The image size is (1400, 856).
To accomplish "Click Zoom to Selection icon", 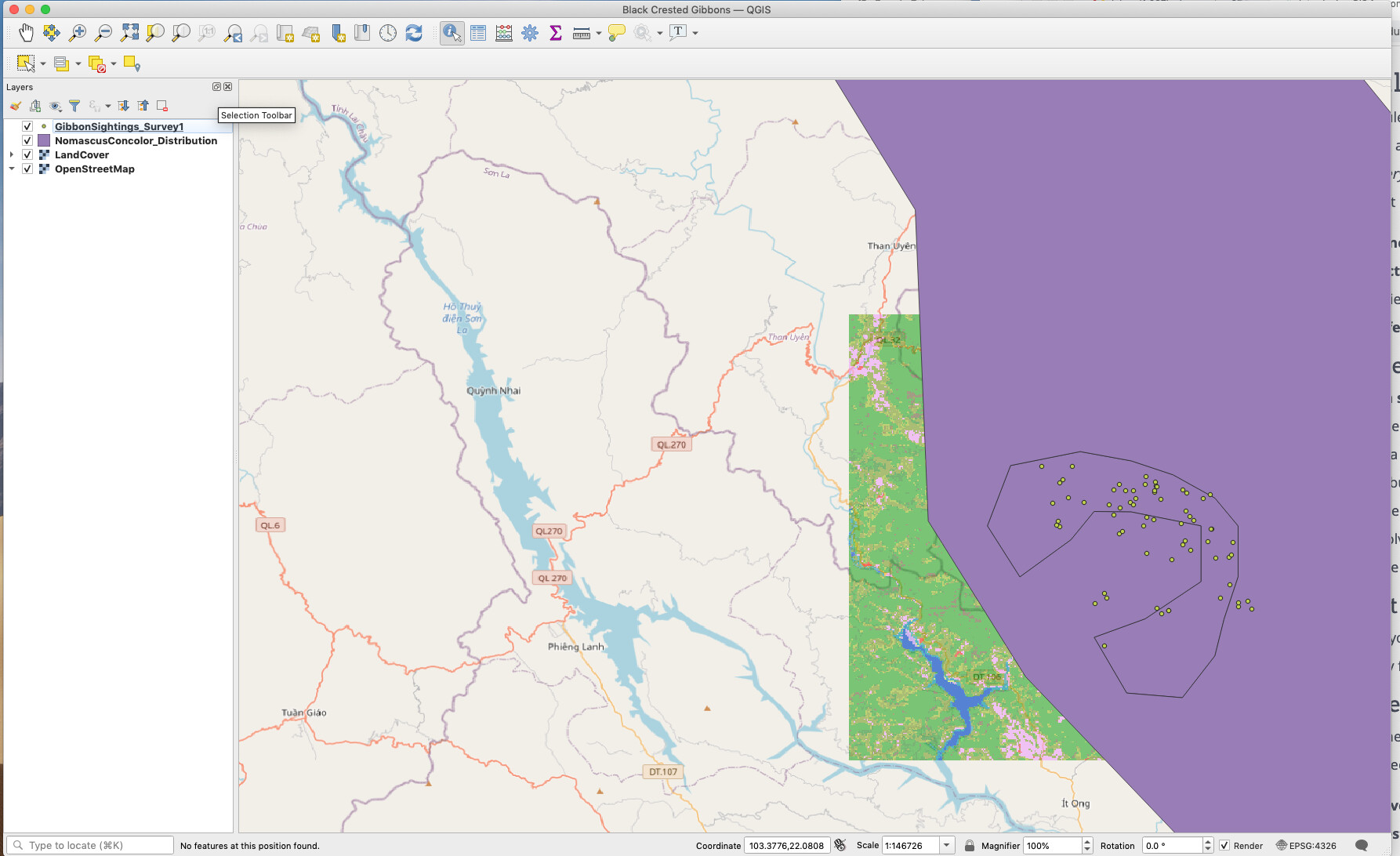I will pyautogui.click(x=155, y=33).
